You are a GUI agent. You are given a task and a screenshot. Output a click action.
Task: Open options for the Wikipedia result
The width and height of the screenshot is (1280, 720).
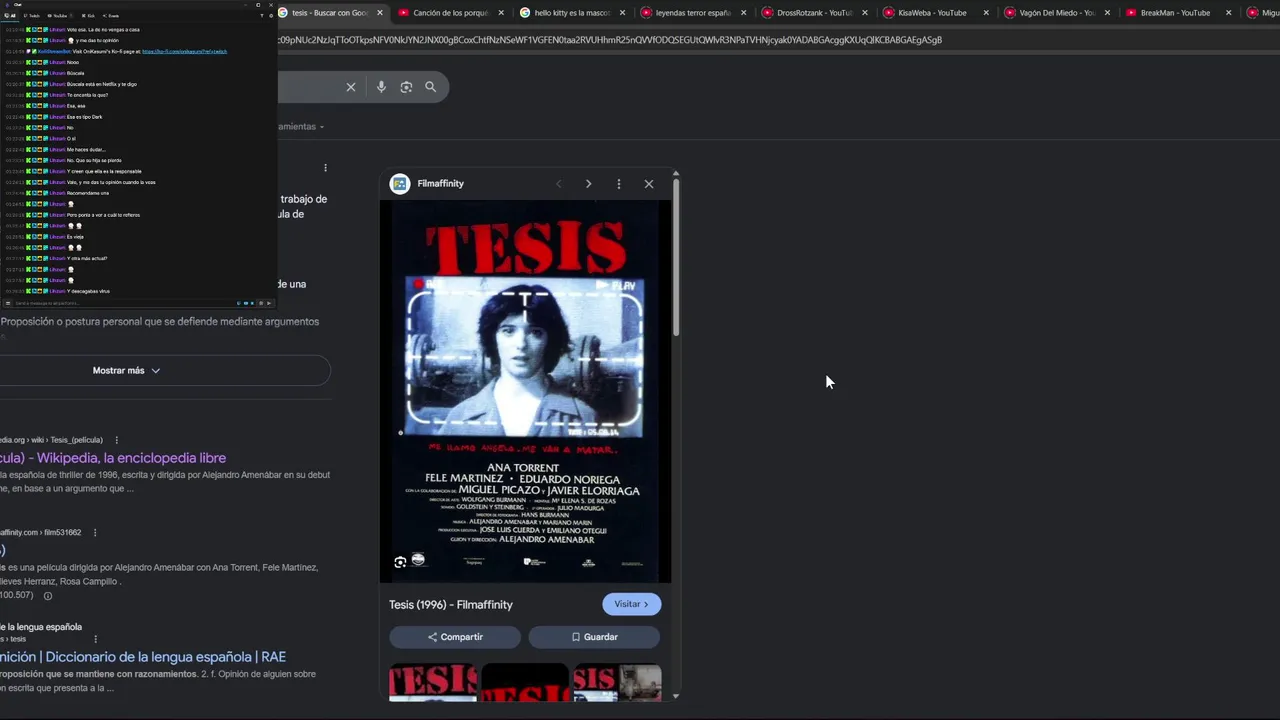(x=116, y=440)
